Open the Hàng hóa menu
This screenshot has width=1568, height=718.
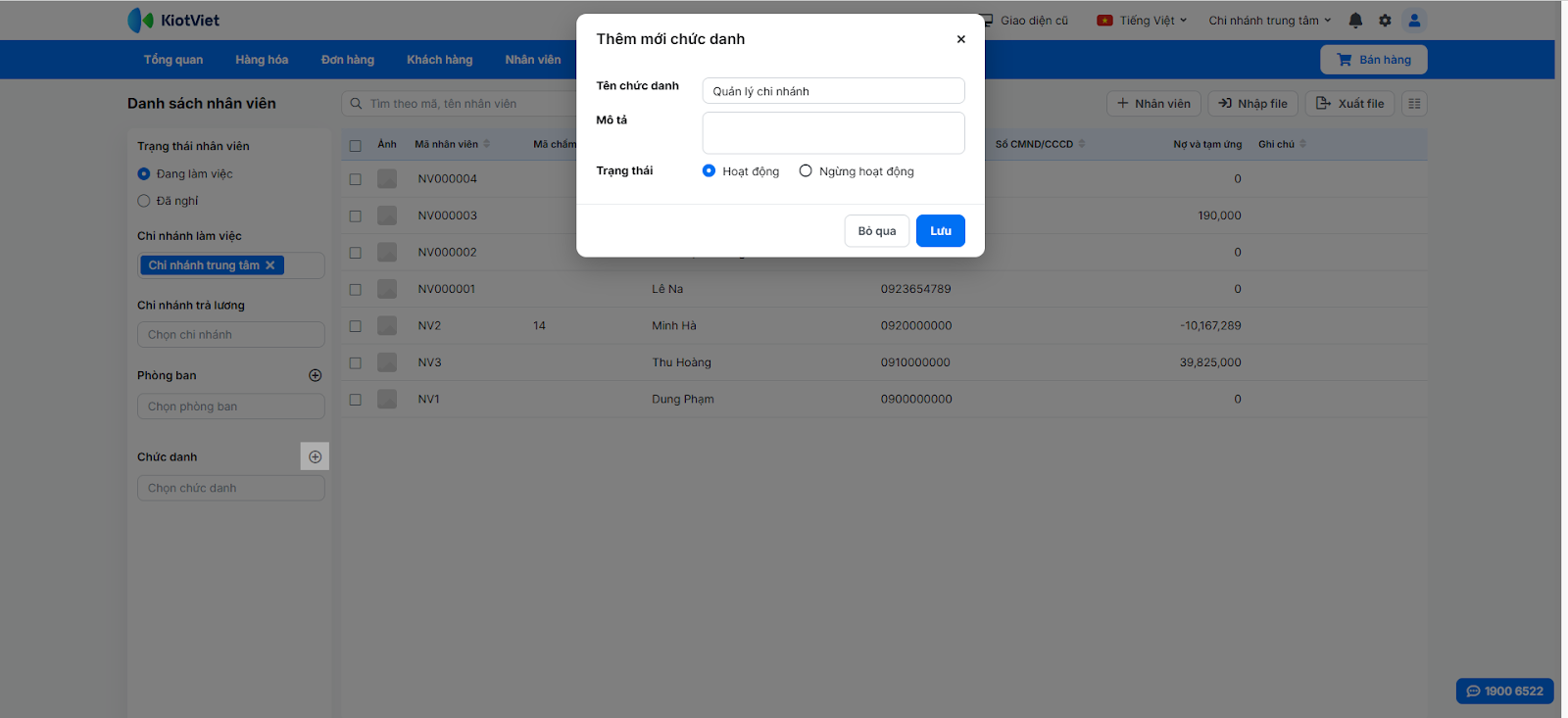[262, 60]
